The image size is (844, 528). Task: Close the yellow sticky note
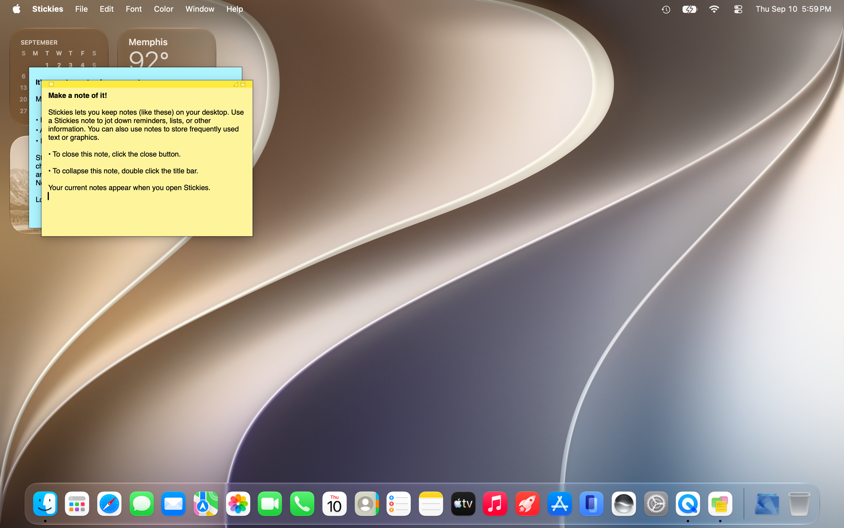[51, 85]
